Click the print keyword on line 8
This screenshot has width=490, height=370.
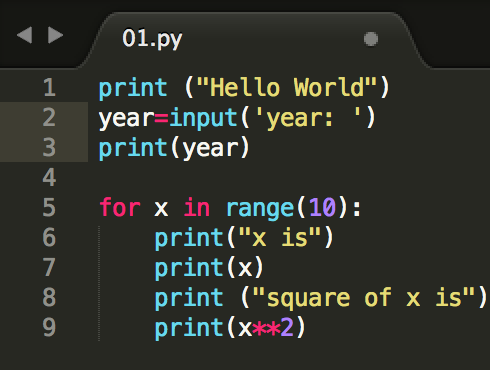pyautogui.click(x=189, y=299)
